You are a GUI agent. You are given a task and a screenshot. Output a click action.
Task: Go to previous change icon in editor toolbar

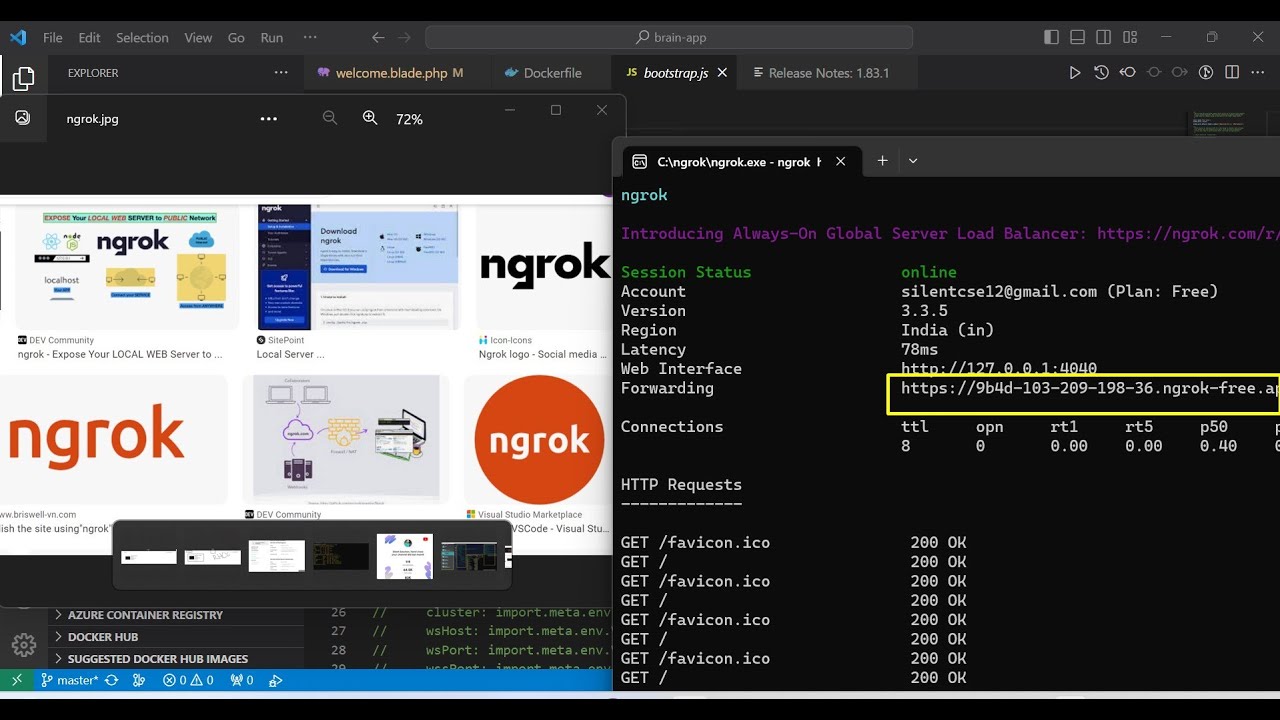(x=1127, y=73)
